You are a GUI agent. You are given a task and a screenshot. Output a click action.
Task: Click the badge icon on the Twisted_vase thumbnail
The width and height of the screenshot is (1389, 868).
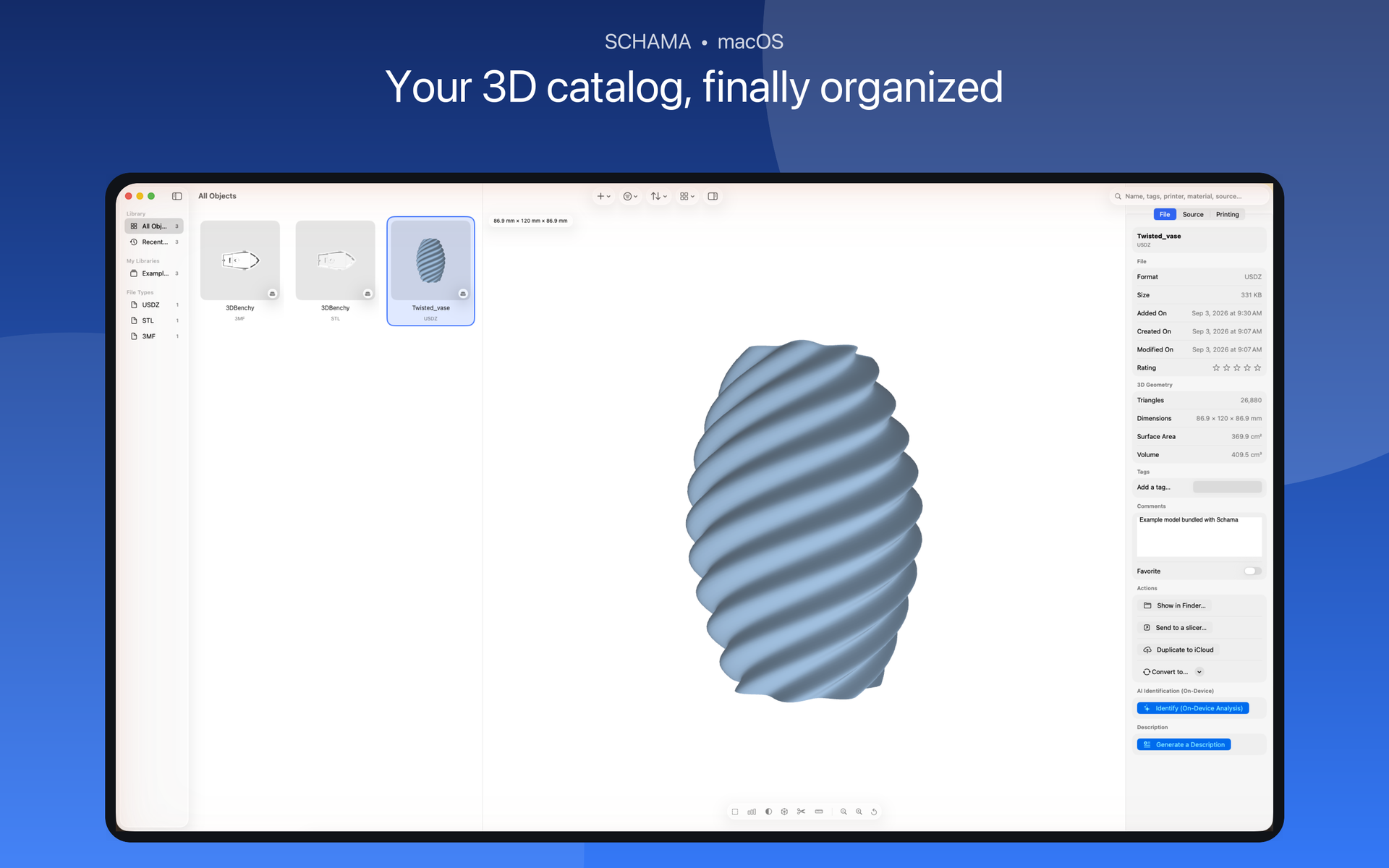(x=463, y=294)
